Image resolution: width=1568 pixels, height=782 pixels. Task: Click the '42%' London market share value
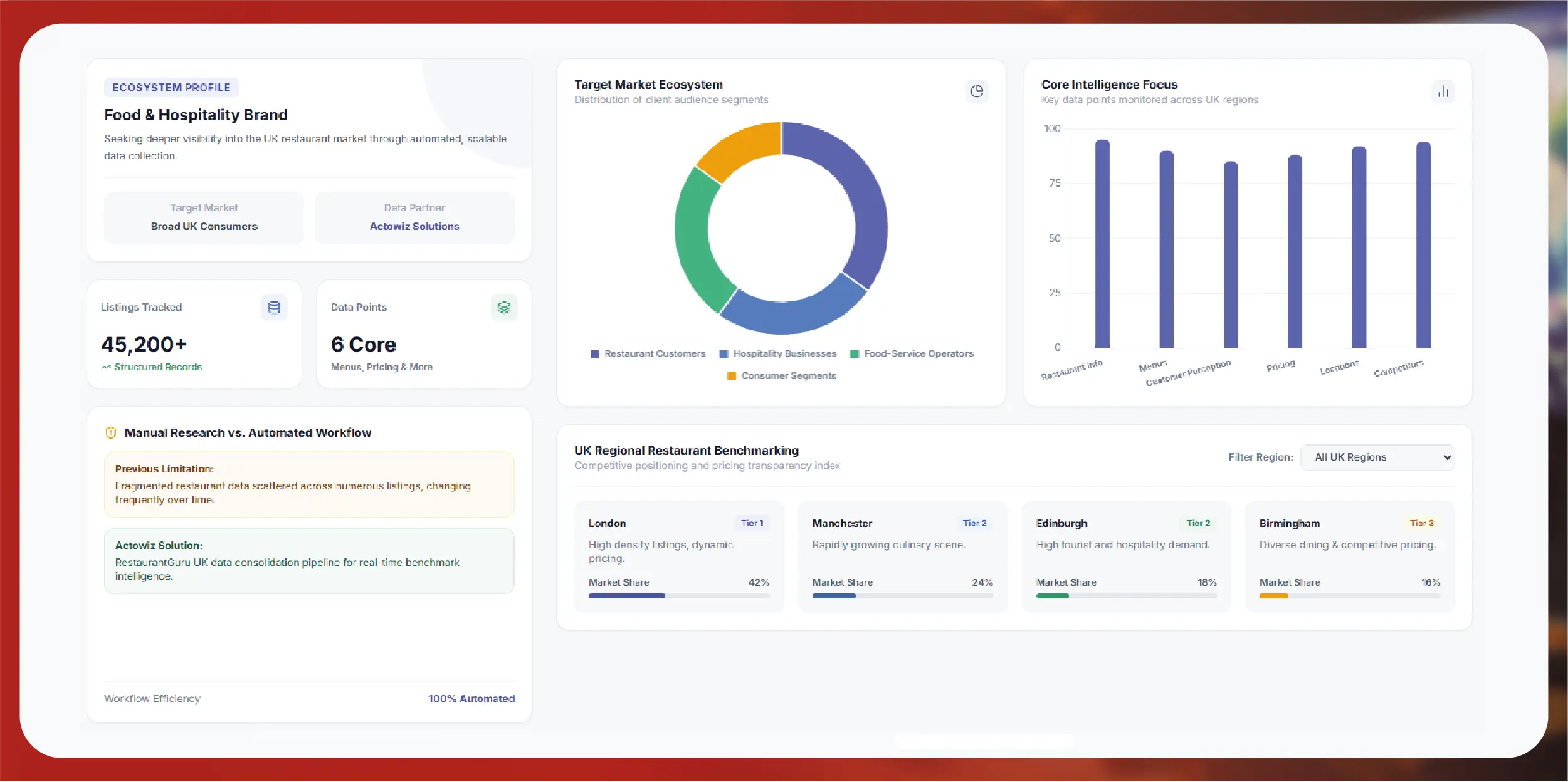759,582
